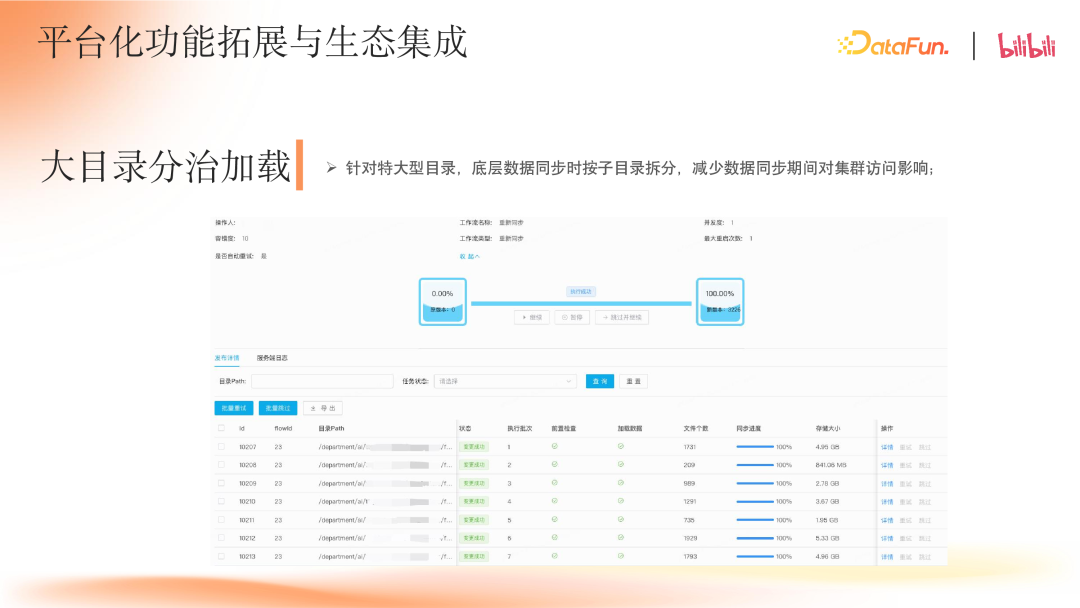This screenshot has height=608, width=1080.
Task: Check the checkbox for row 10208
Action: point(221,464)
